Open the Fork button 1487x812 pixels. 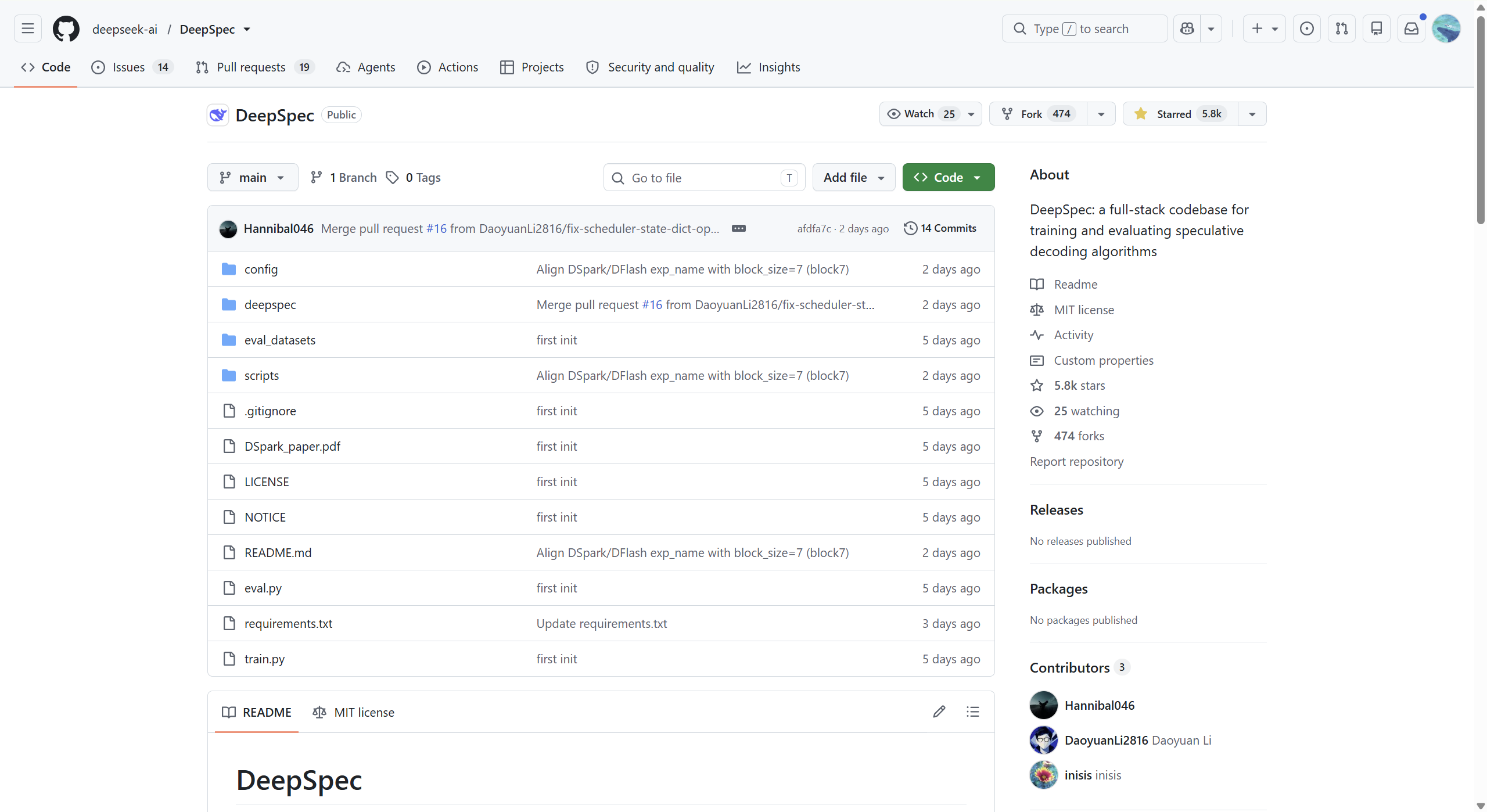point(1038,114)
